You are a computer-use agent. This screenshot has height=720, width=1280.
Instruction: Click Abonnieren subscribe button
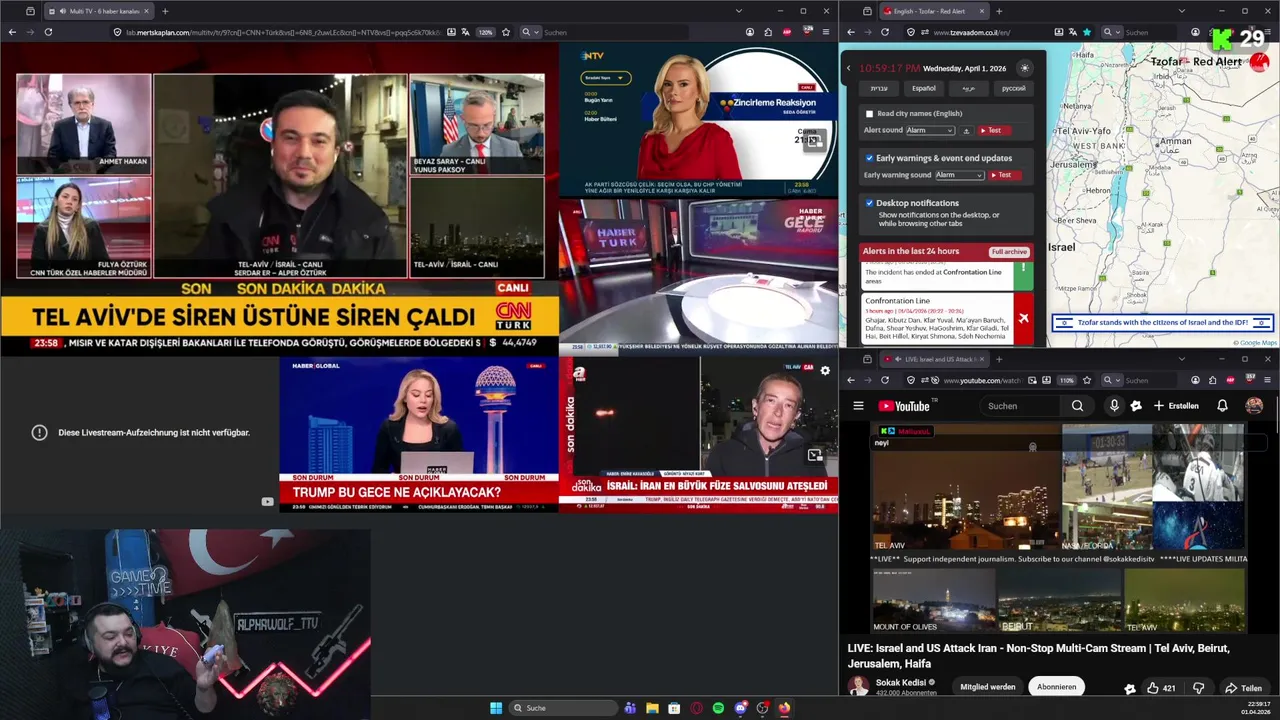(1056, 687)
